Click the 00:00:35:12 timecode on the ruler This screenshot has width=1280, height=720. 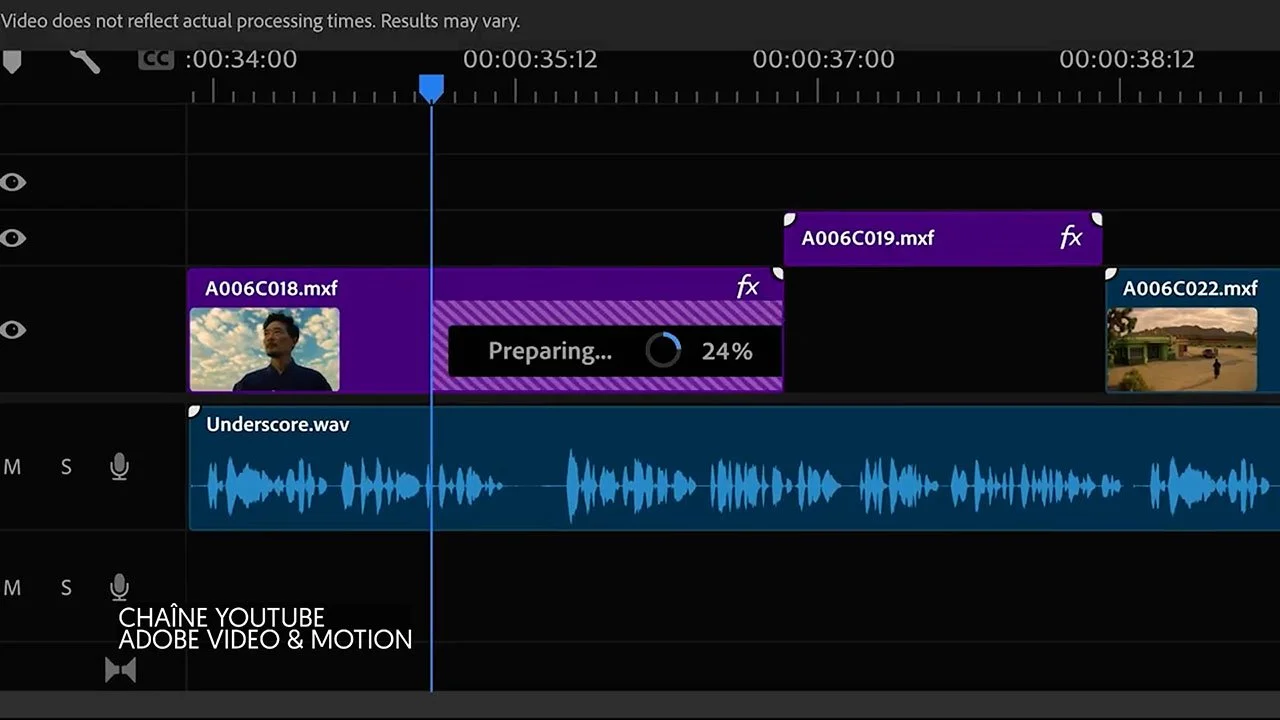tap(530, 60)
